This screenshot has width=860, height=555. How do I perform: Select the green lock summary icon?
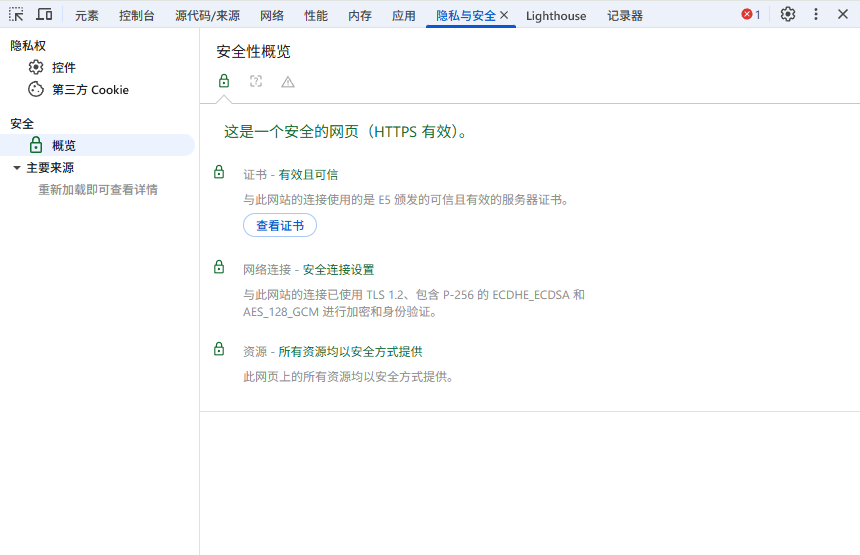[x=224, y=81]
